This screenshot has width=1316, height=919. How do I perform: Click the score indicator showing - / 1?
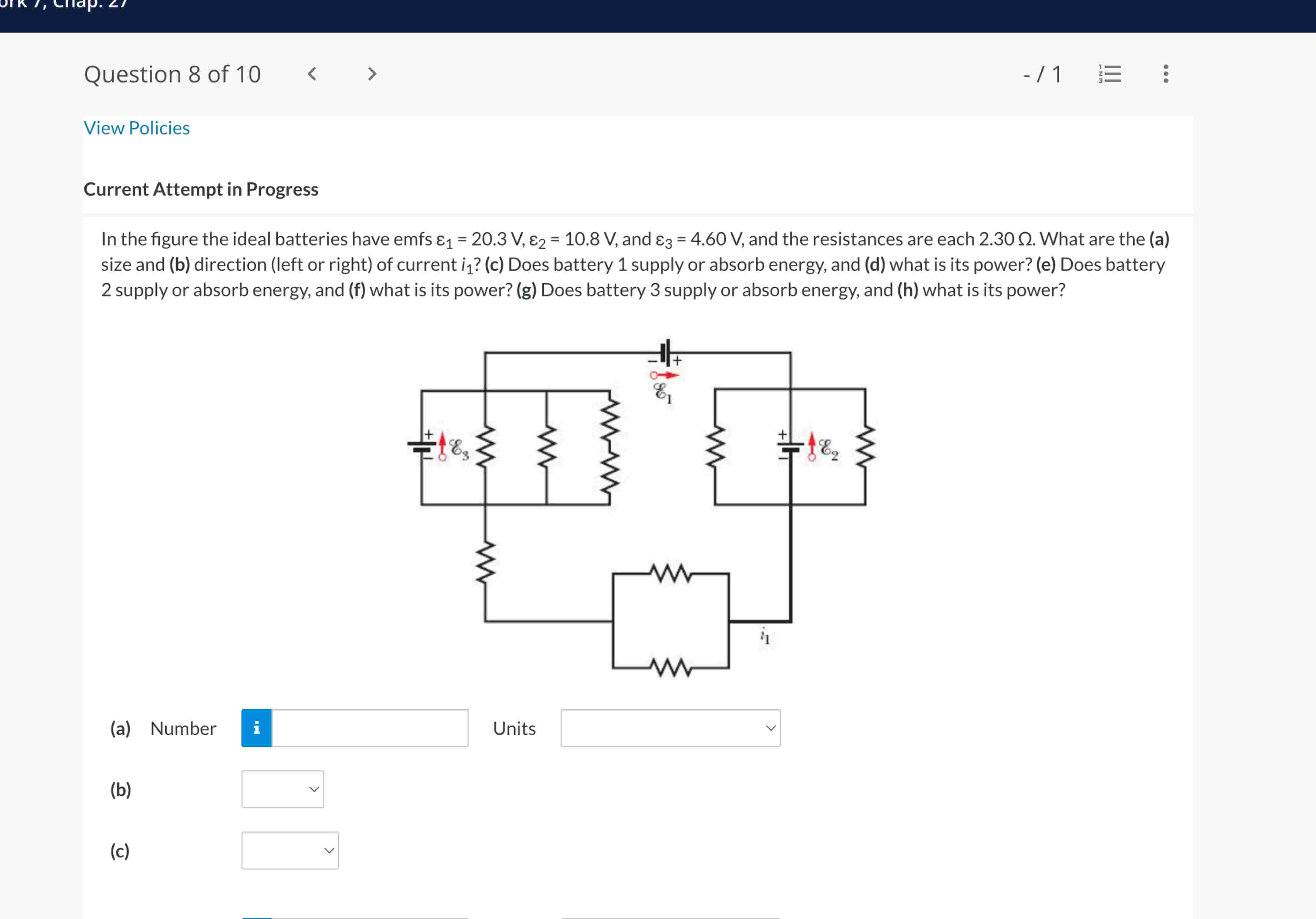click(1042, 75)
